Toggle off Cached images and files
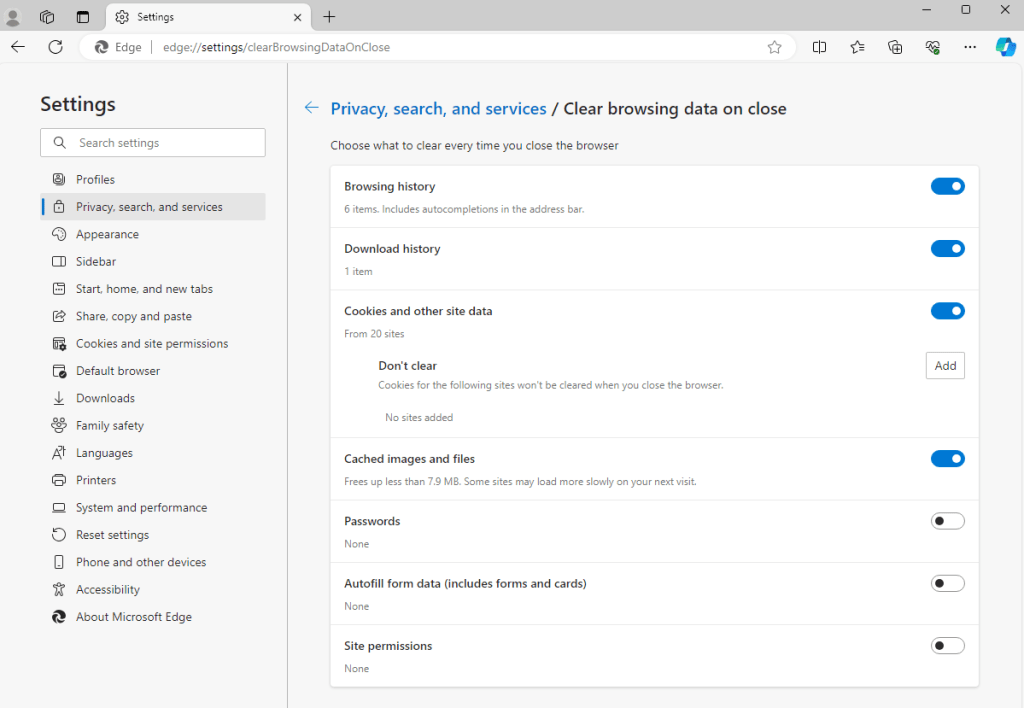 tap(947, 459)
